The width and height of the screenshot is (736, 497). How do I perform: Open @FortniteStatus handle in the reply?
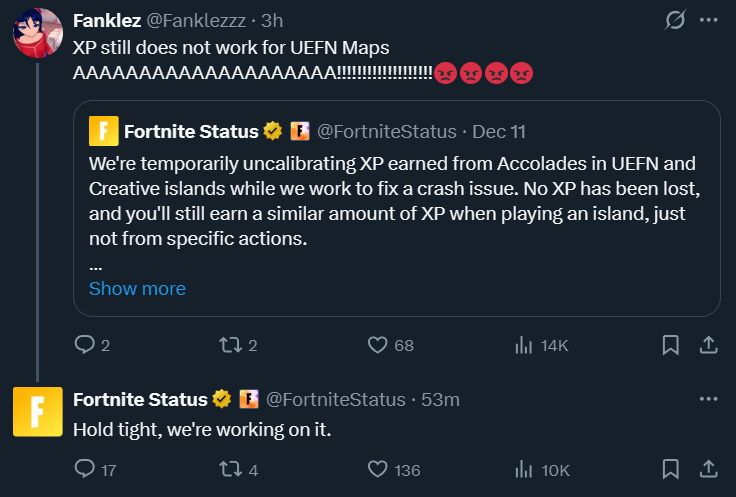coord(337,399)
